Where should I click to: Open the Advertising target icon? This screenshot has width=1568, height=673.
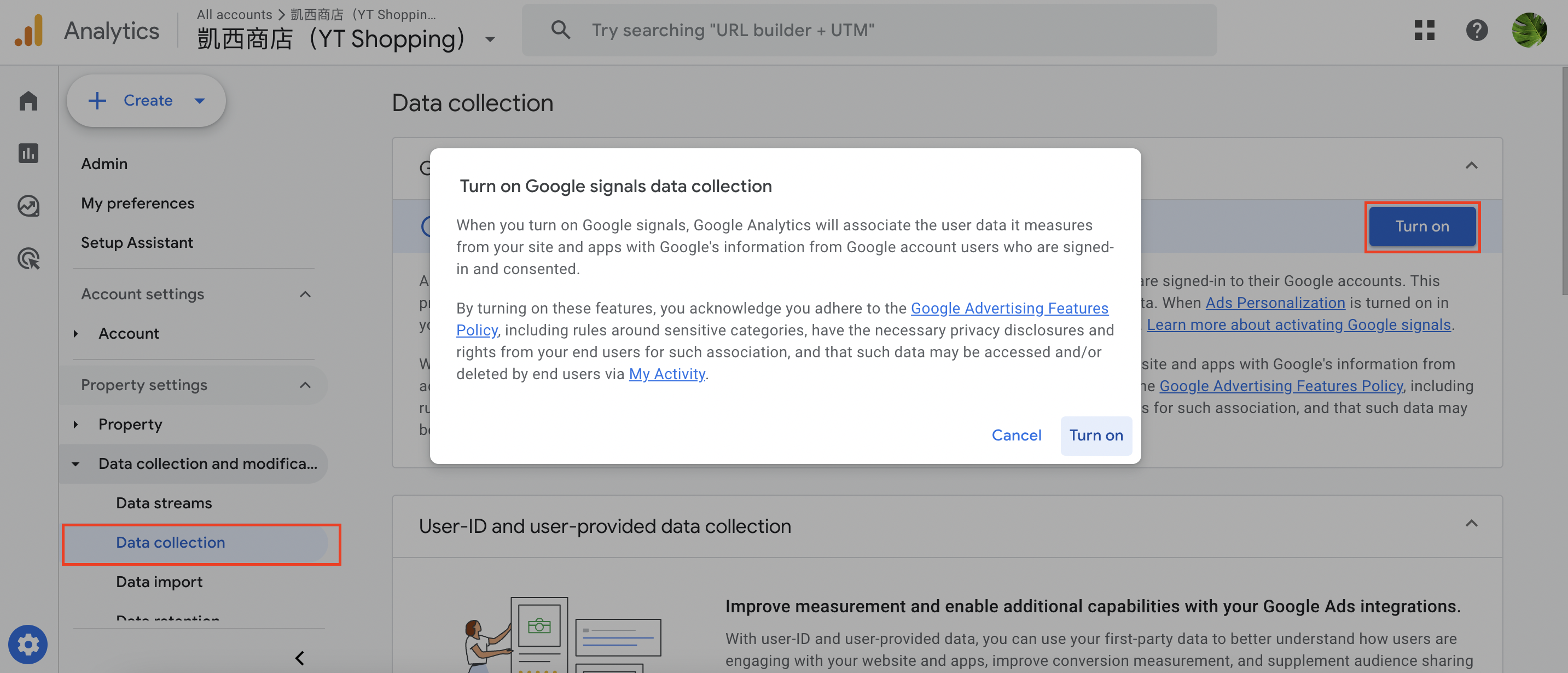28,259
